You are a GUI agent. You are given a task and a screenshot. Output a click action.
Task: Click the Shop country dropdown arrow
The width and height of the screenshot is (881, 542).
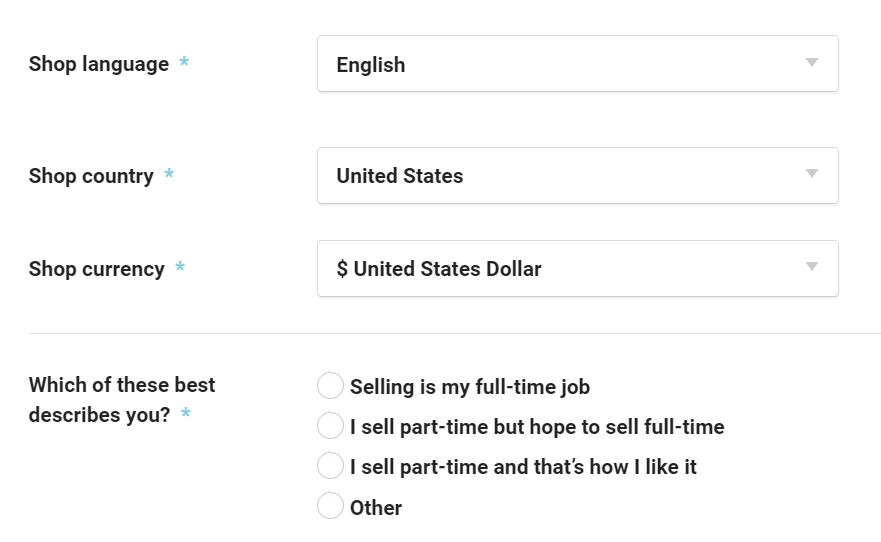812,174
